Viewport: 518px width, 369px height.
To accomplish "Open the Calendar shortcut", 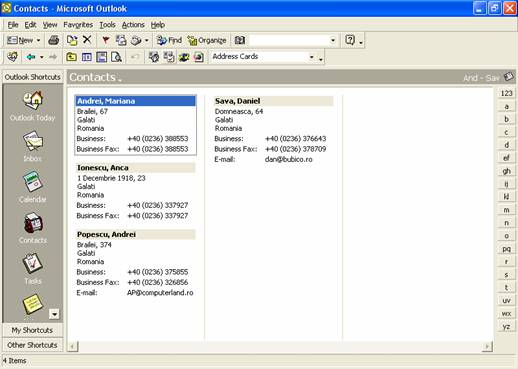I will coord(32,187).
